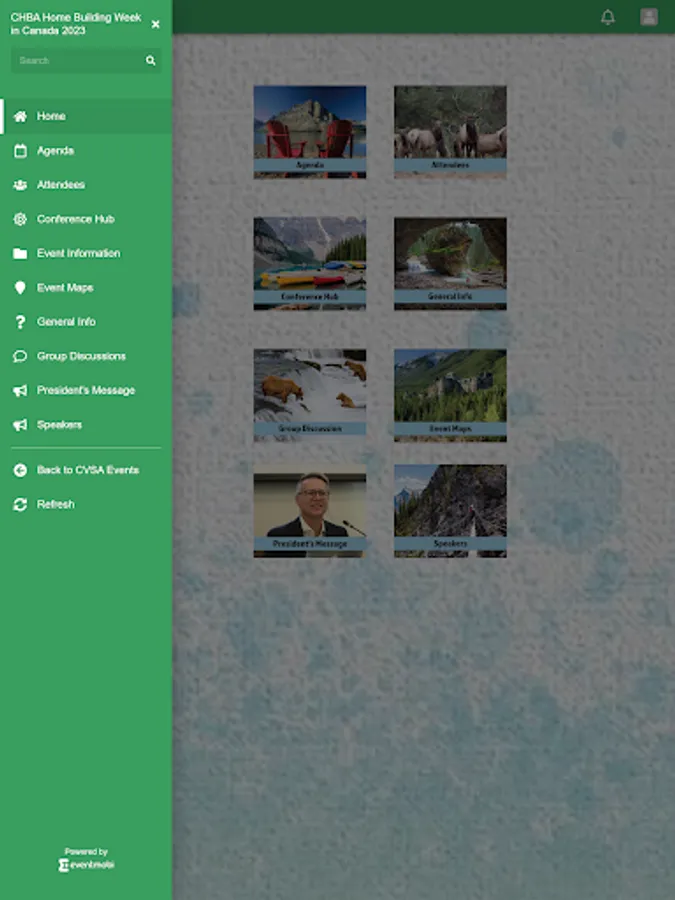Screen dimensions: 675x900
Task: Click the Refresh label in sidebar
Action: click(x=56, y=505)
